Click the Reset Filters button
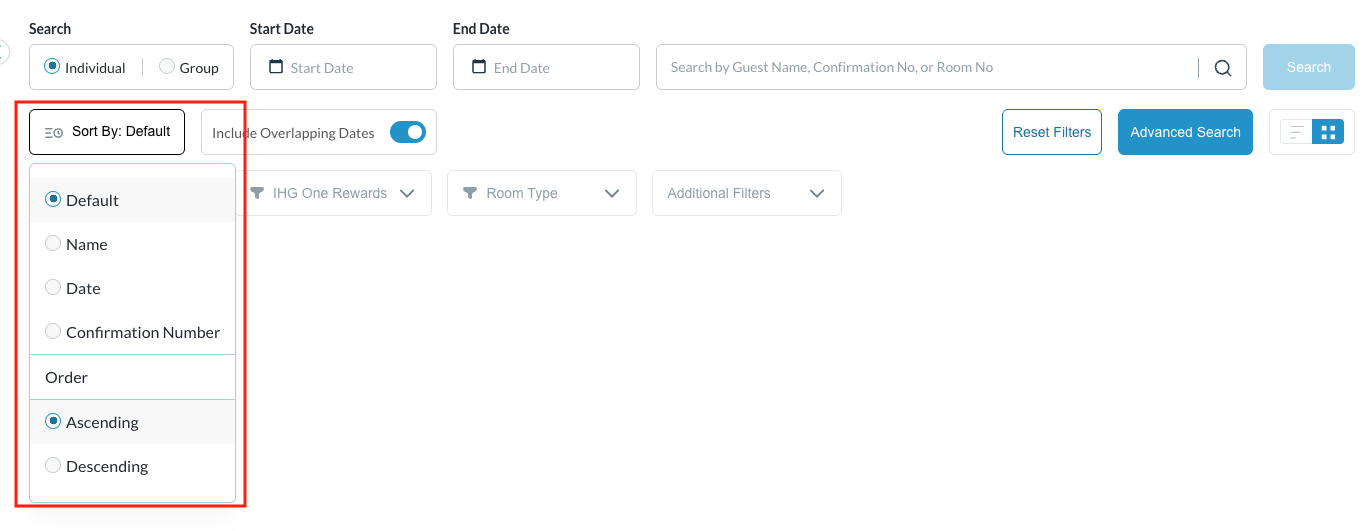Image resolution: width=1370 pixels, height=531 pixels. pyautogui.click(x=1051, y=132)
